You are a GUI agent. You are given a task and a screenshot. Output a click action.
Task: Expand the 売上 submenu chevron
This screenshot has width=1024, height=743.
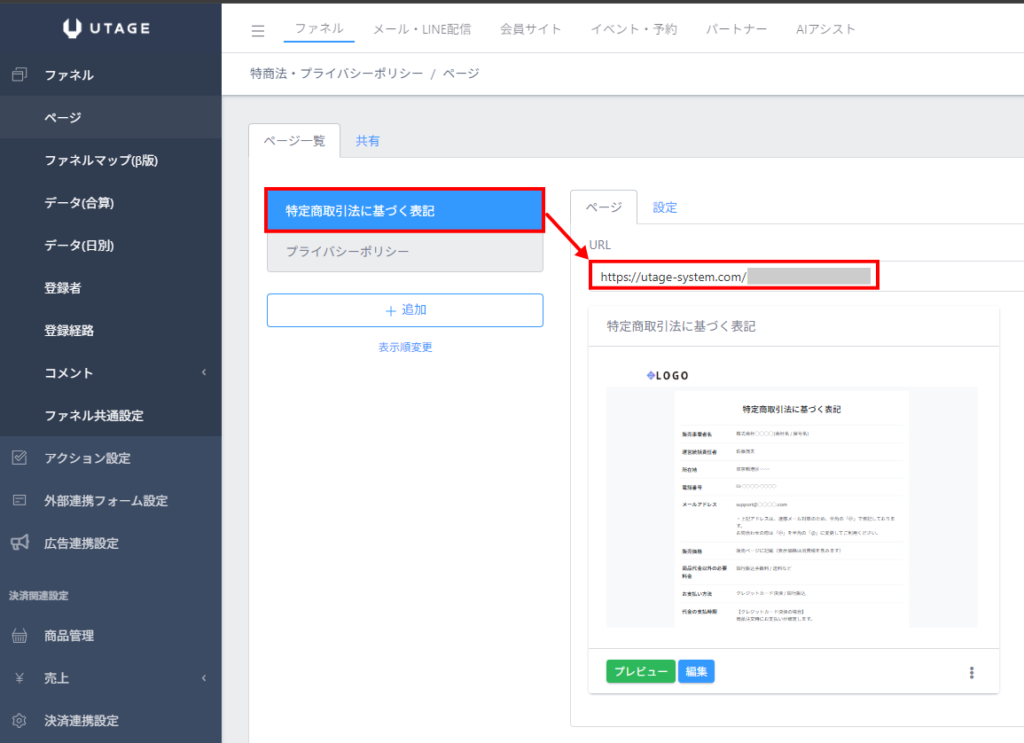pyautogui.click(x=203, y=679)
